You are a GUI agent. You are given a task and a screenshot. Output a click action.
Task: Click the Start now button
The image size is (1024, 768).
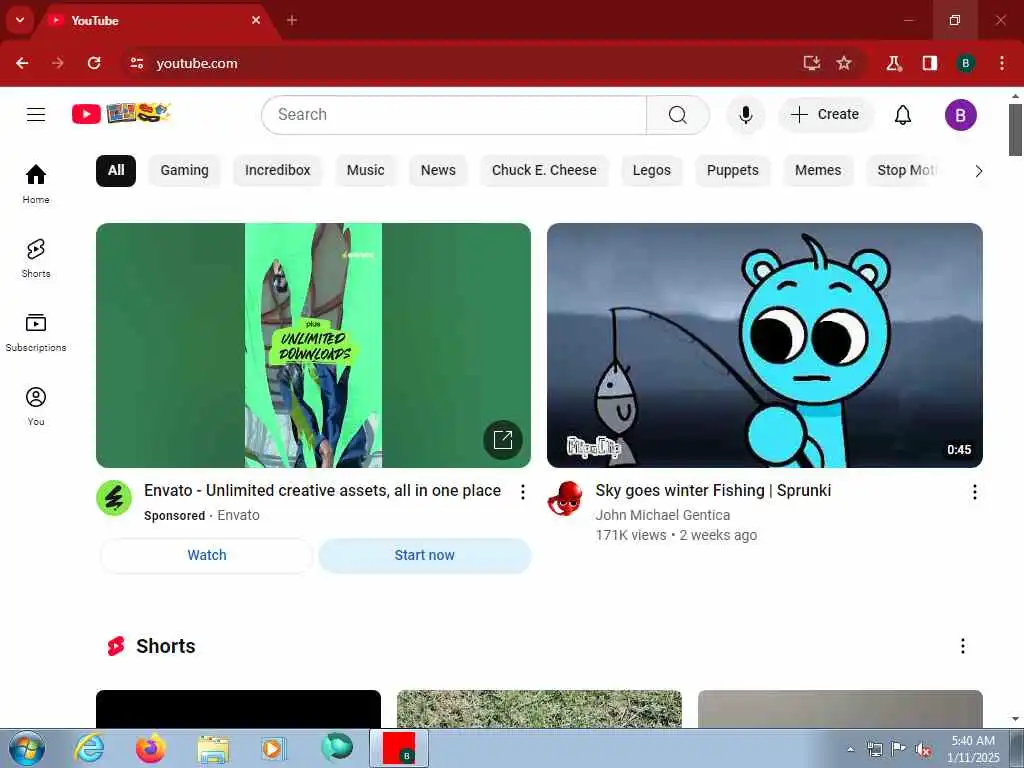[x=424, y=556]
